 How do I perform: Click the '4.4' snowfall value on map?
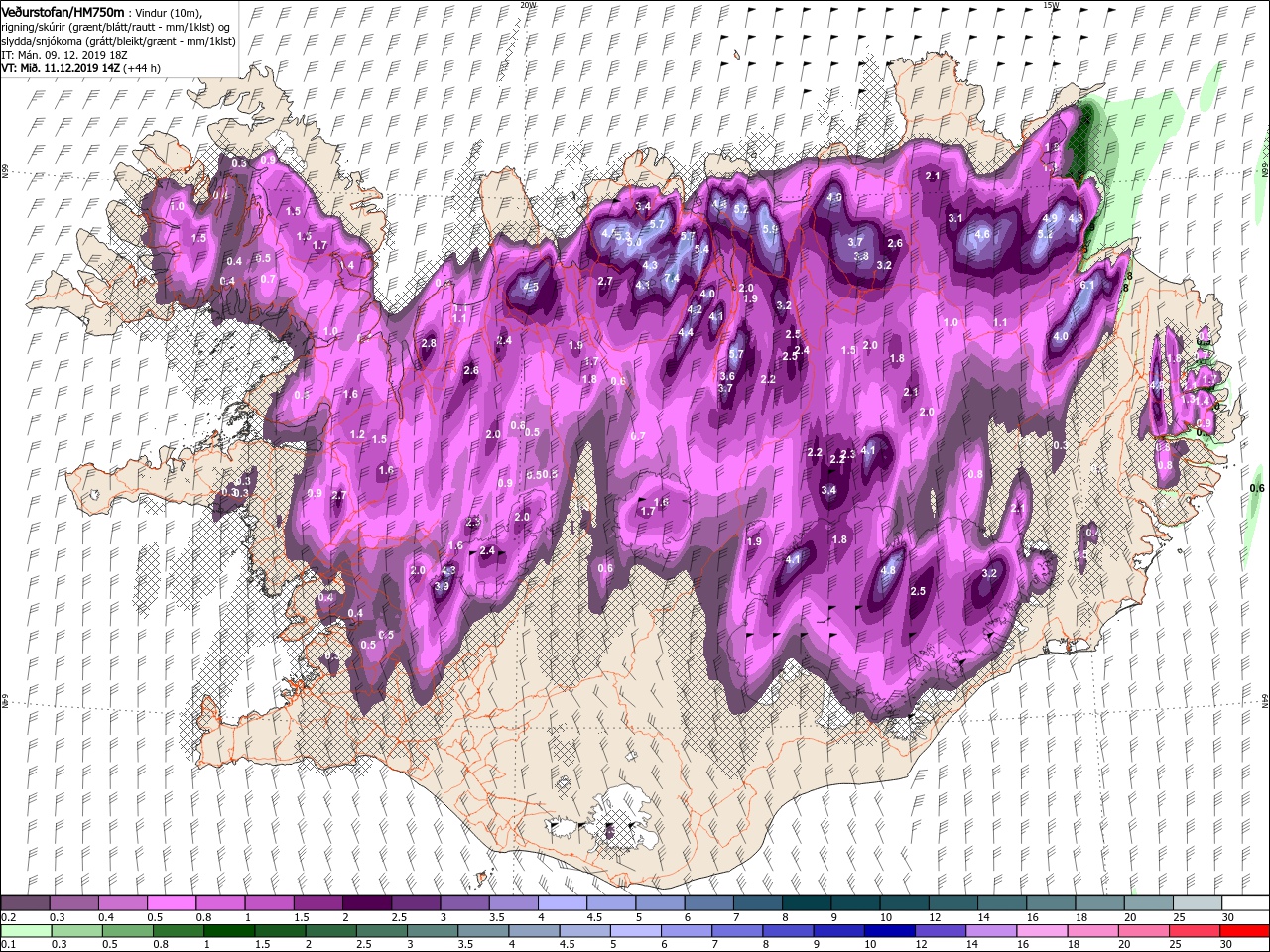point(686,332)
